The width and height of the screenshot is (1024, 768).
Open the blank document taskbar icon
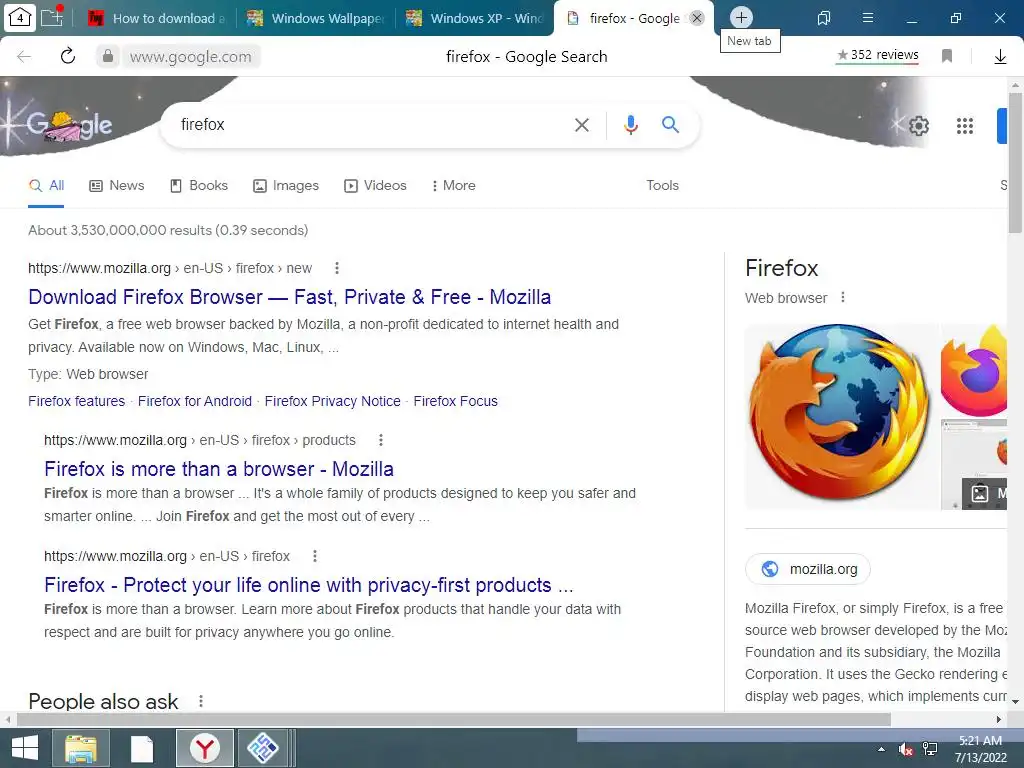(142, 748)
